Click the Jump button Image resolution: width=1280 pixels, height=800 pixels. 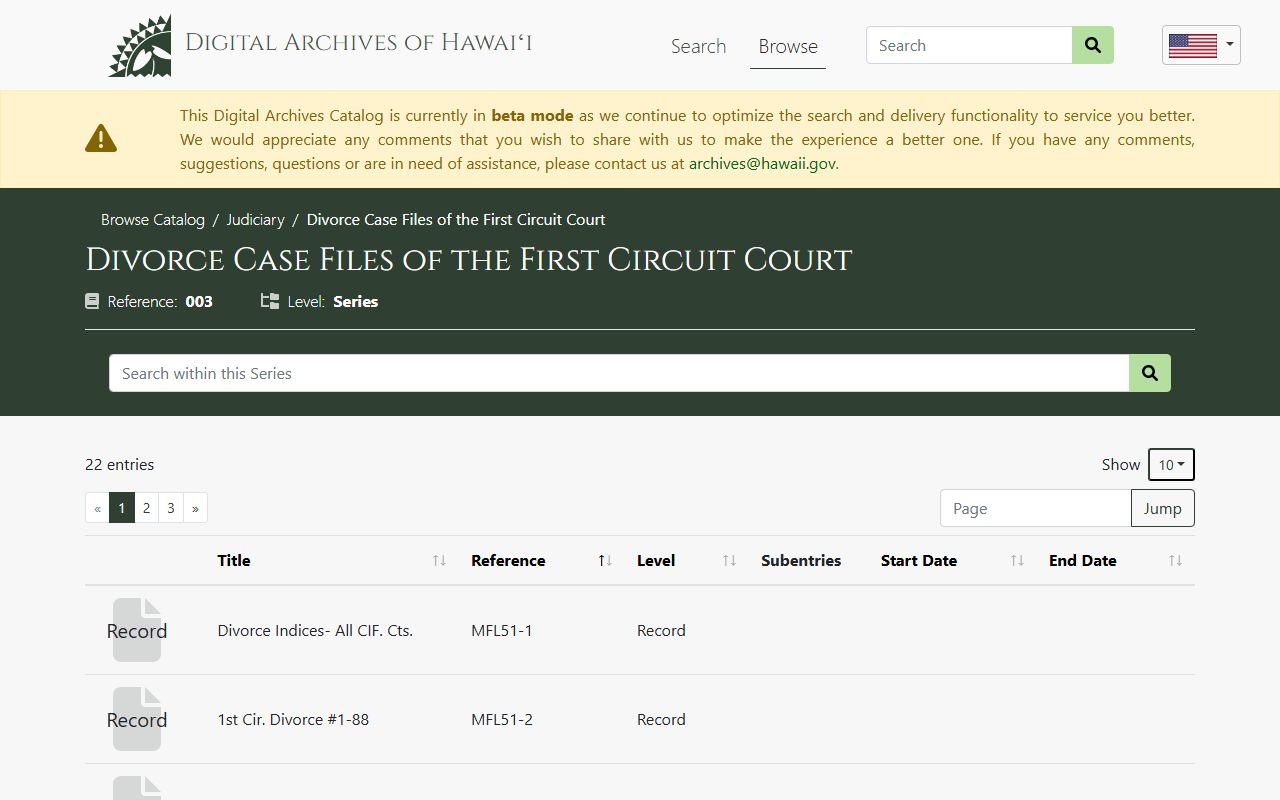coord(1162,508)
